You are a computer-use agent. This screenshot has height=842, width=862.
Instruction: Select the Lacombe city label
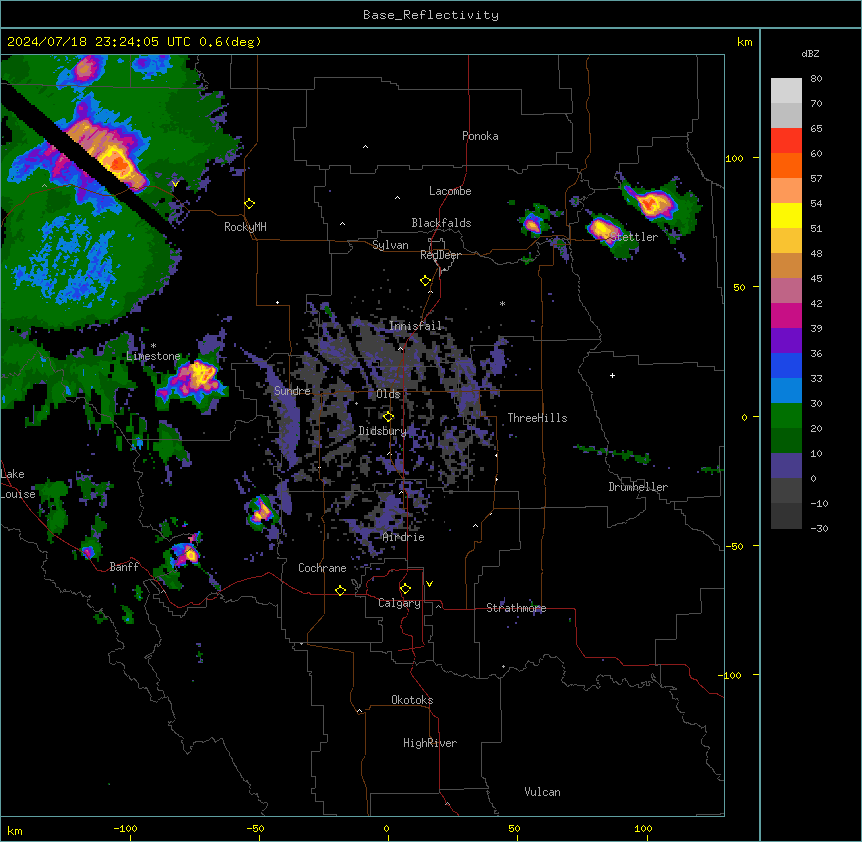[450, 191]
